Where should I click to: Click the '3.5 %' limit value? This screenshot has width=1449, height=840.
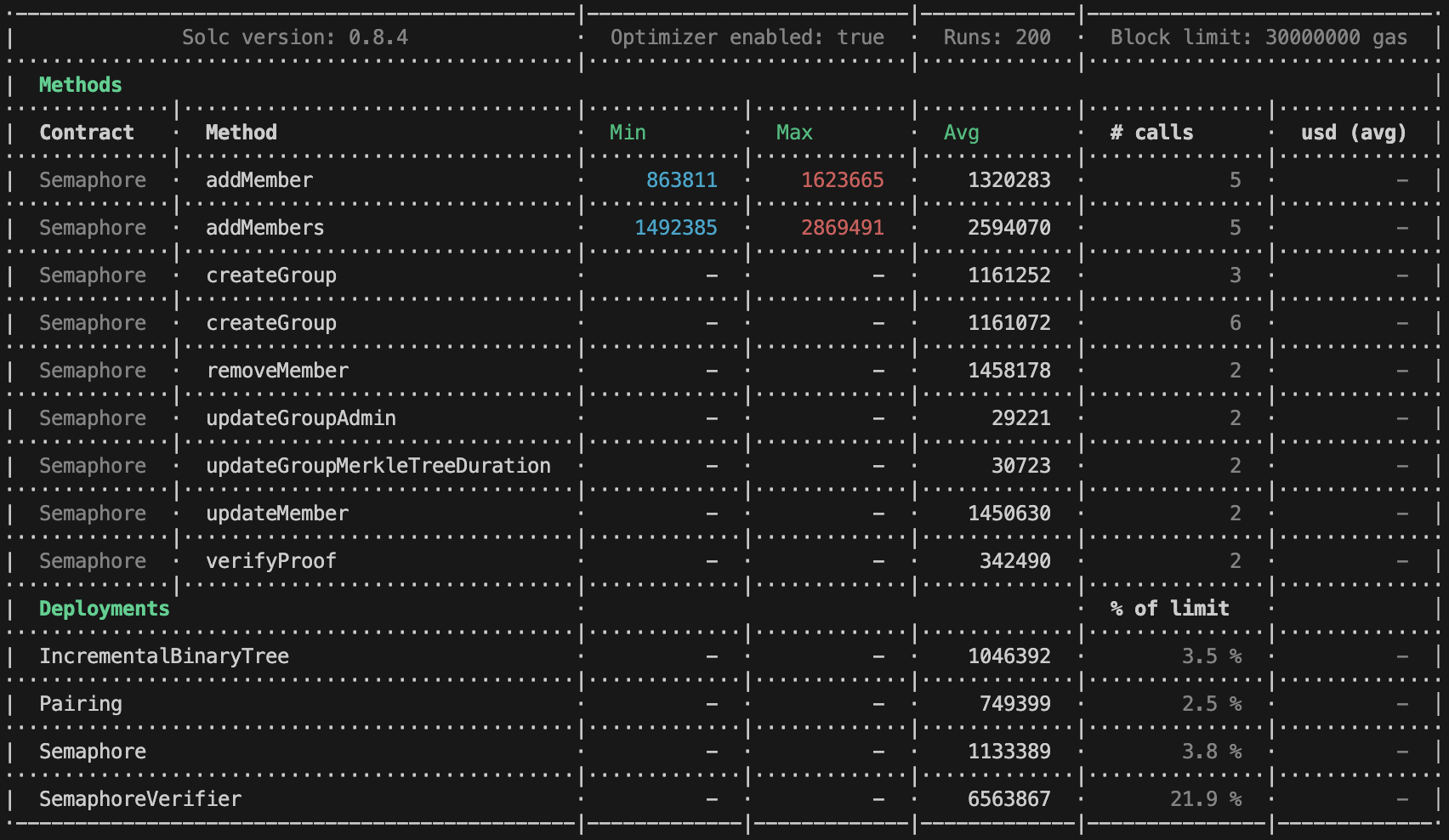click(1212, 656)
